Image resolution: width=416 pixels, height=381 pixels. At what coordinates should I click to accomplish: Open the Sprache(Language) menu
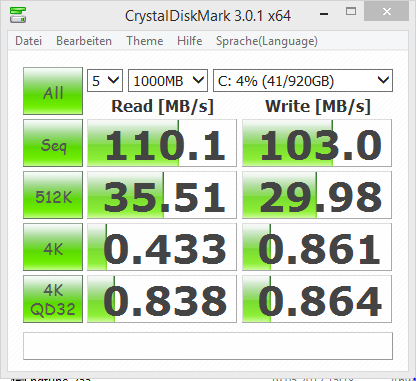(x=267, y=41)
